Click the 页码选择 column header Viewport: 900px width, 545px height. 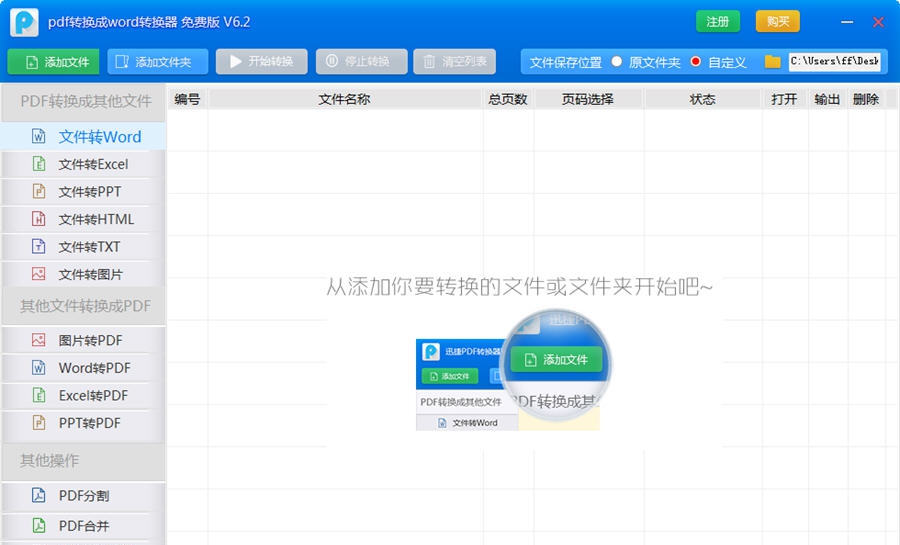[x=588, y=99]
